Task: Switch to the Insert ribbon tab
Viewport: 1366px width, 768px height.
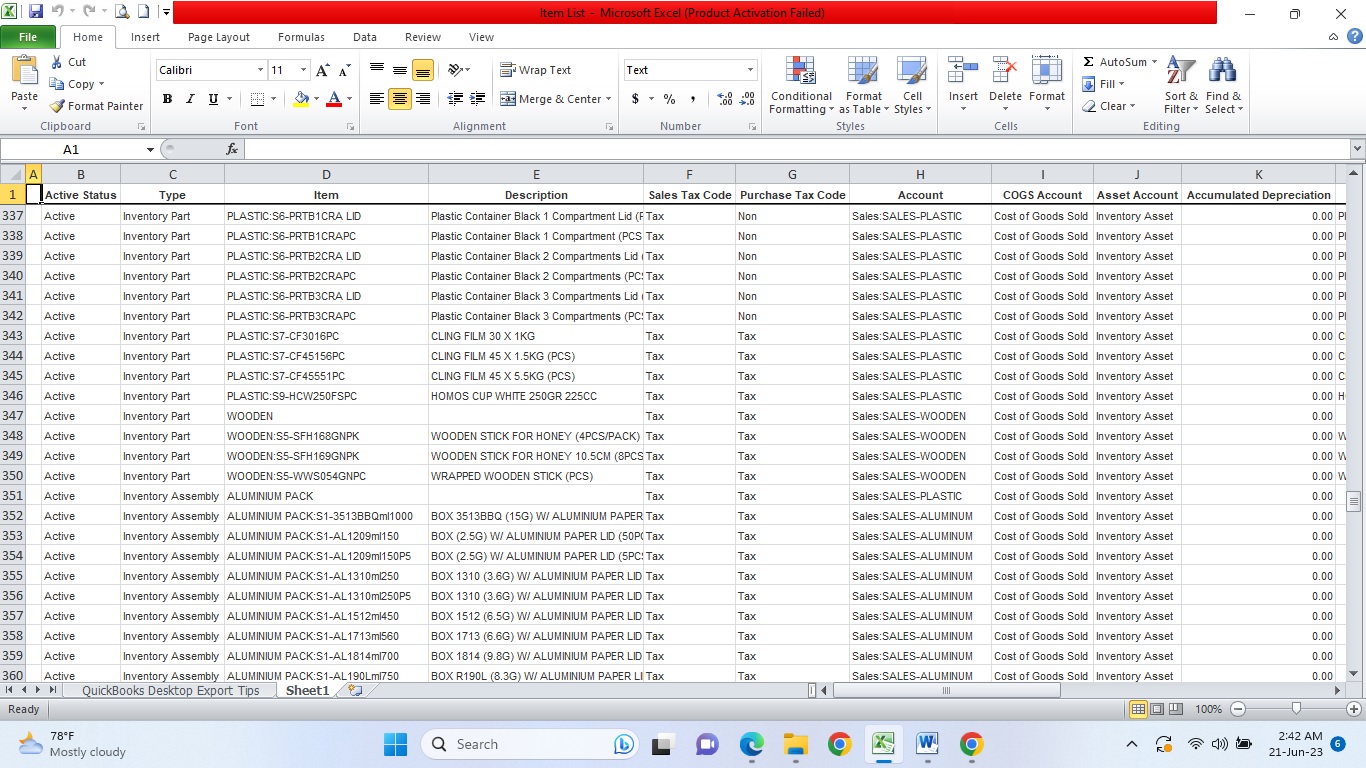Action: pyautogui.click(x=145, y=37)
